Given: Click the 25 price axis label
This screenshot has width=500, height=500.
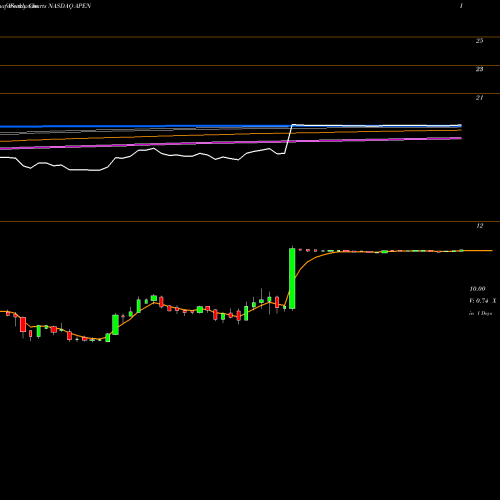Looking at the screenshot, I should pyautogui.click(x=479, y=41).
